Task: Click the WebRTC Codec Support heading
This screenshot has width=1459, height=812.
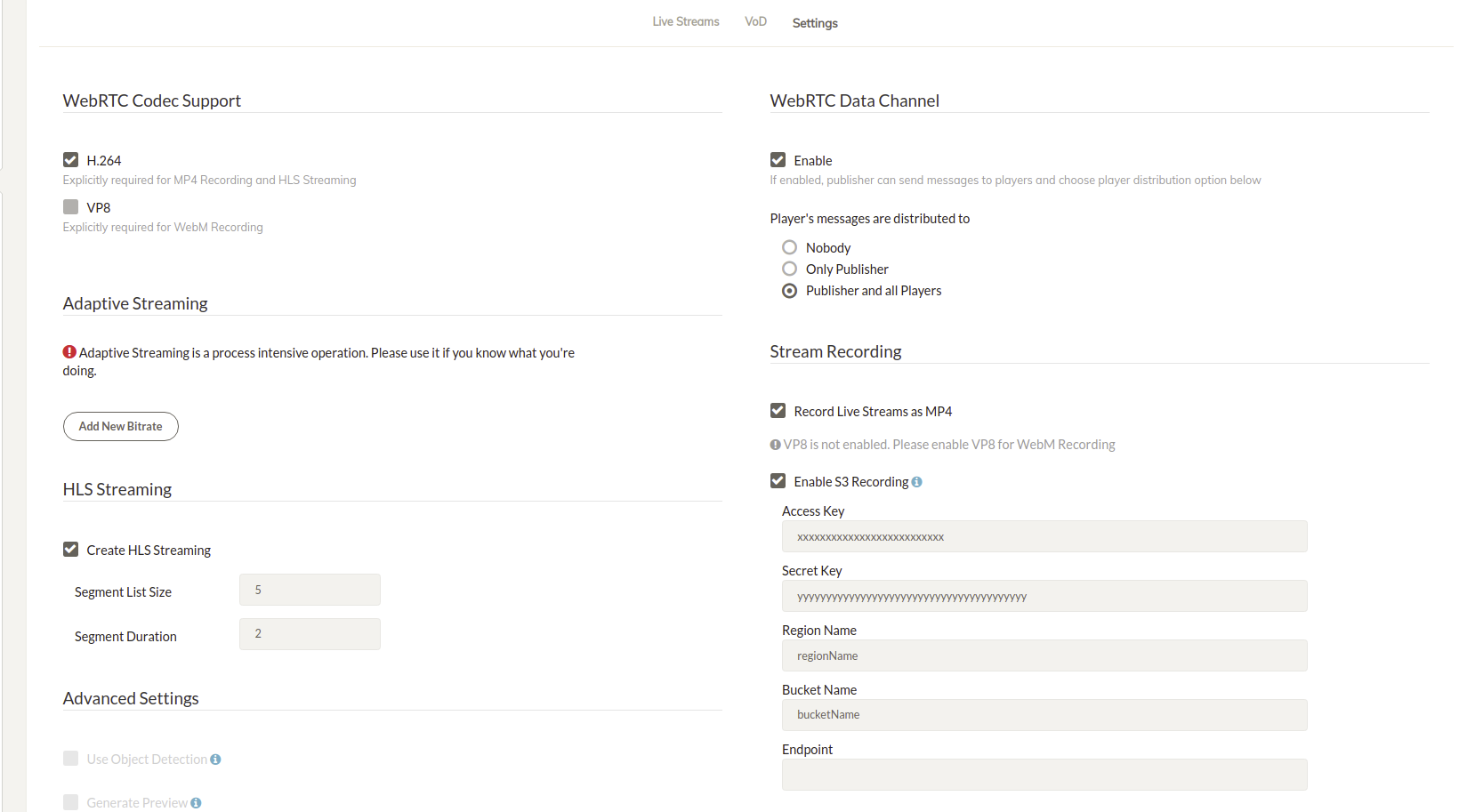Action: point(152,100)
